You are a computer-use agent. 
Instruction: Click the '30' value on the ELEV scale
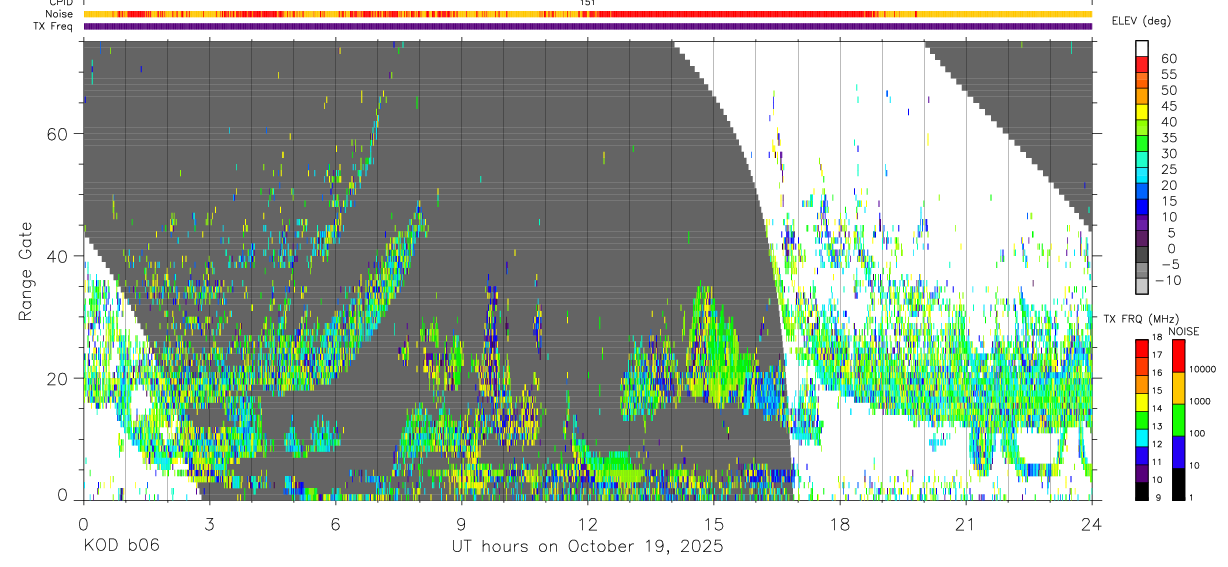[x=1168, y=153]
